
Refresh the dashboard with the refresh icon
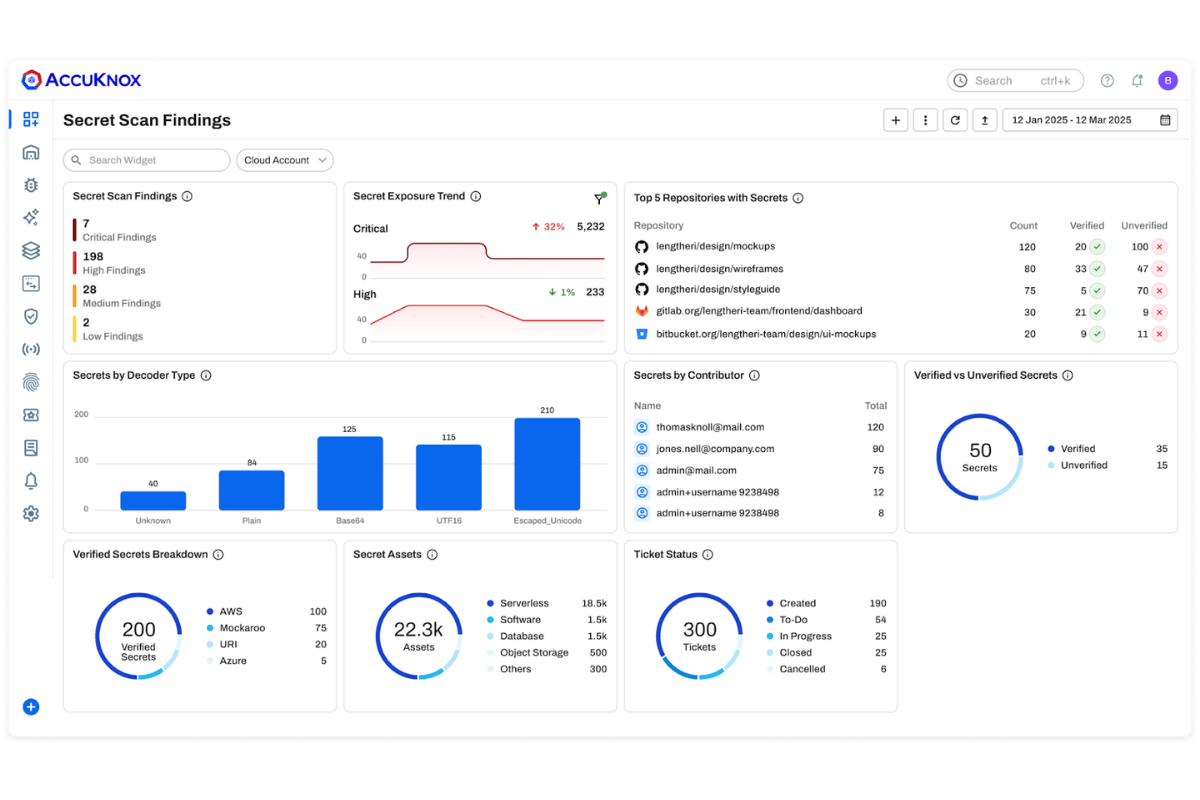pyautogui.click(x=955, y=119)
